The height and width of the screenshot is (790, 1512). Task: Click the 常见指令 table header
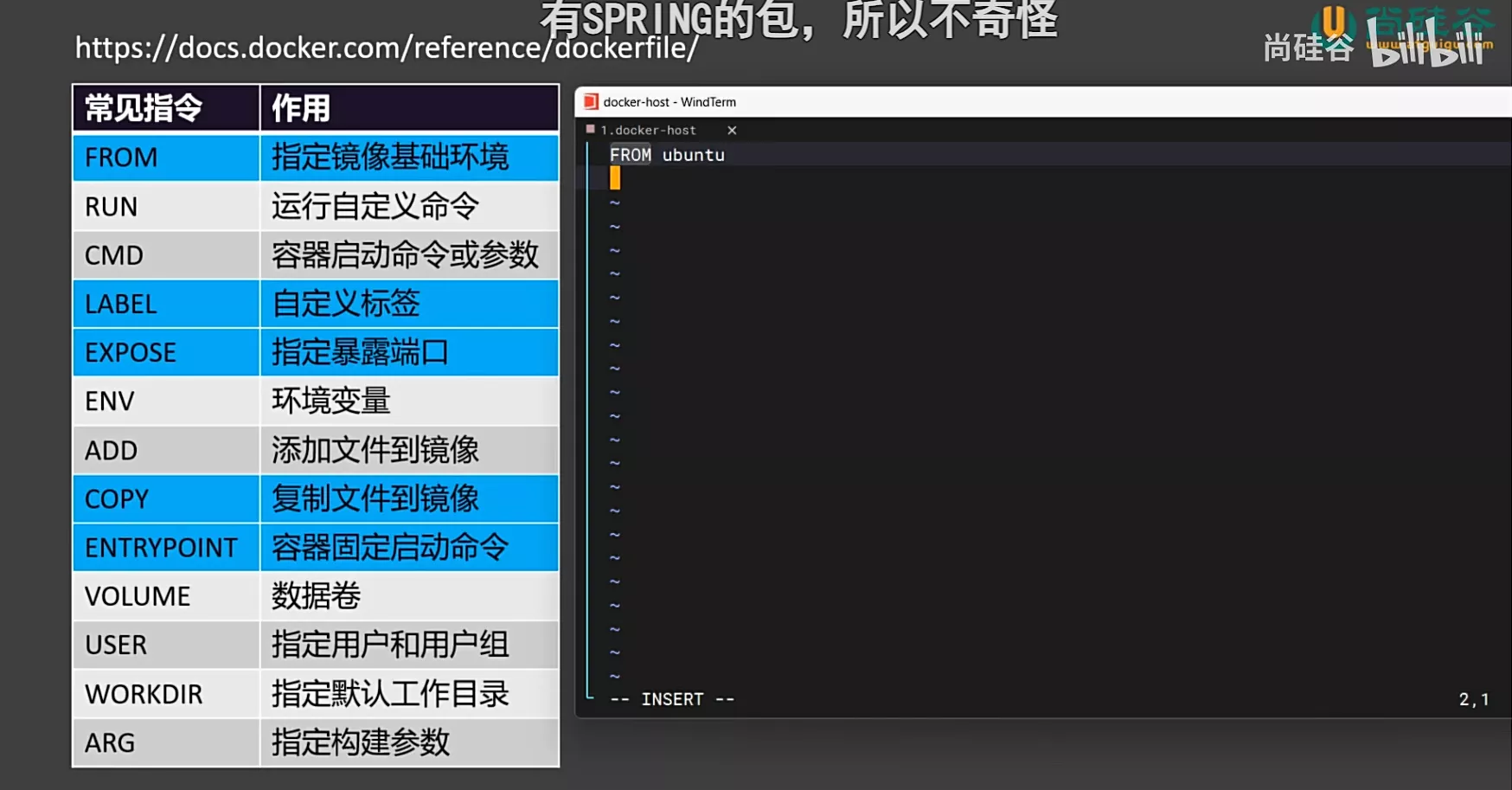(166, 108)
